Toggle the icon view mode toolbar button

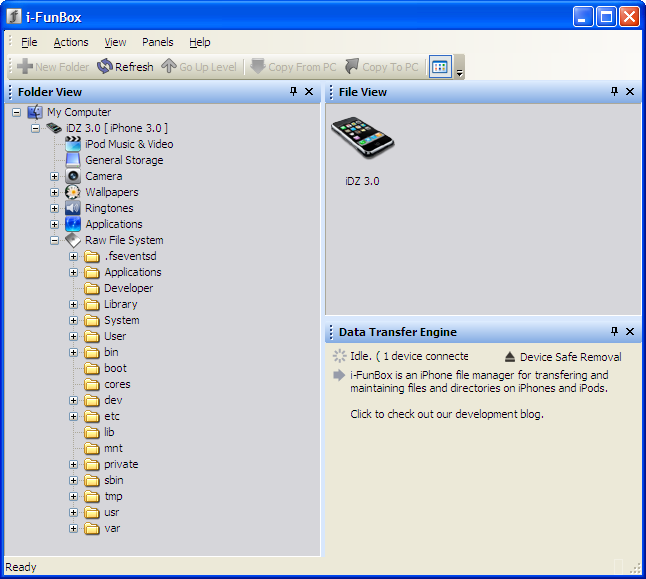coord(440,66)
